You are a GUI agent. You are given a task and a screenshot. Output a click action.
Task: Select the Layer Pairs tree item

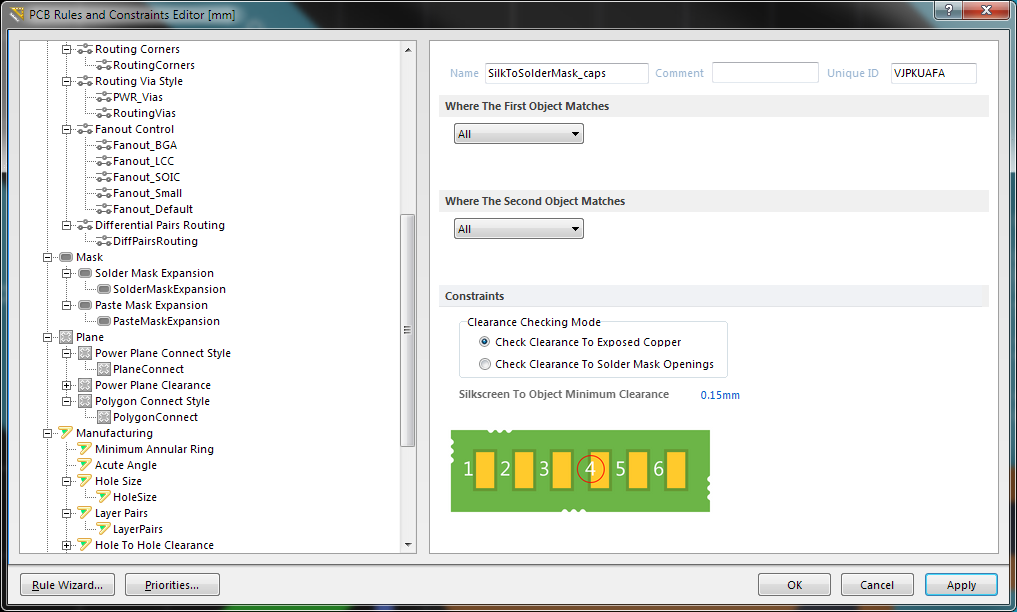point(121,513)
